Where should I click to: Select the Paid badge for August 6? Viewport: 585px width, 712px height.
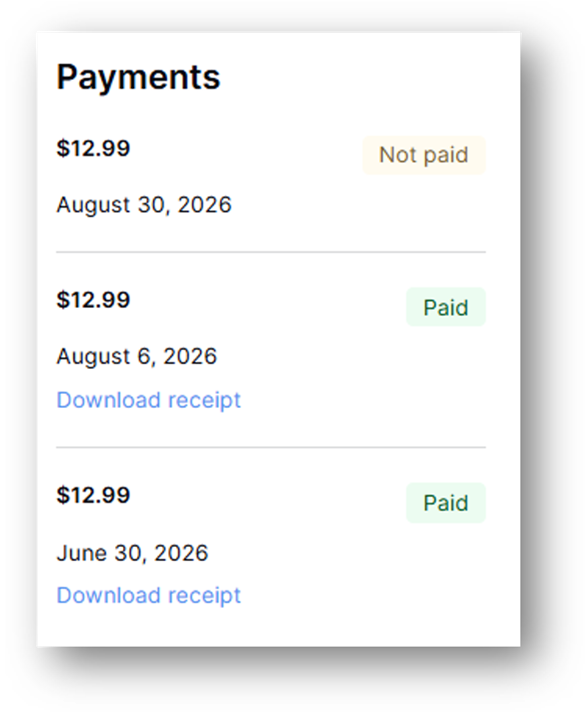point(446,307)
